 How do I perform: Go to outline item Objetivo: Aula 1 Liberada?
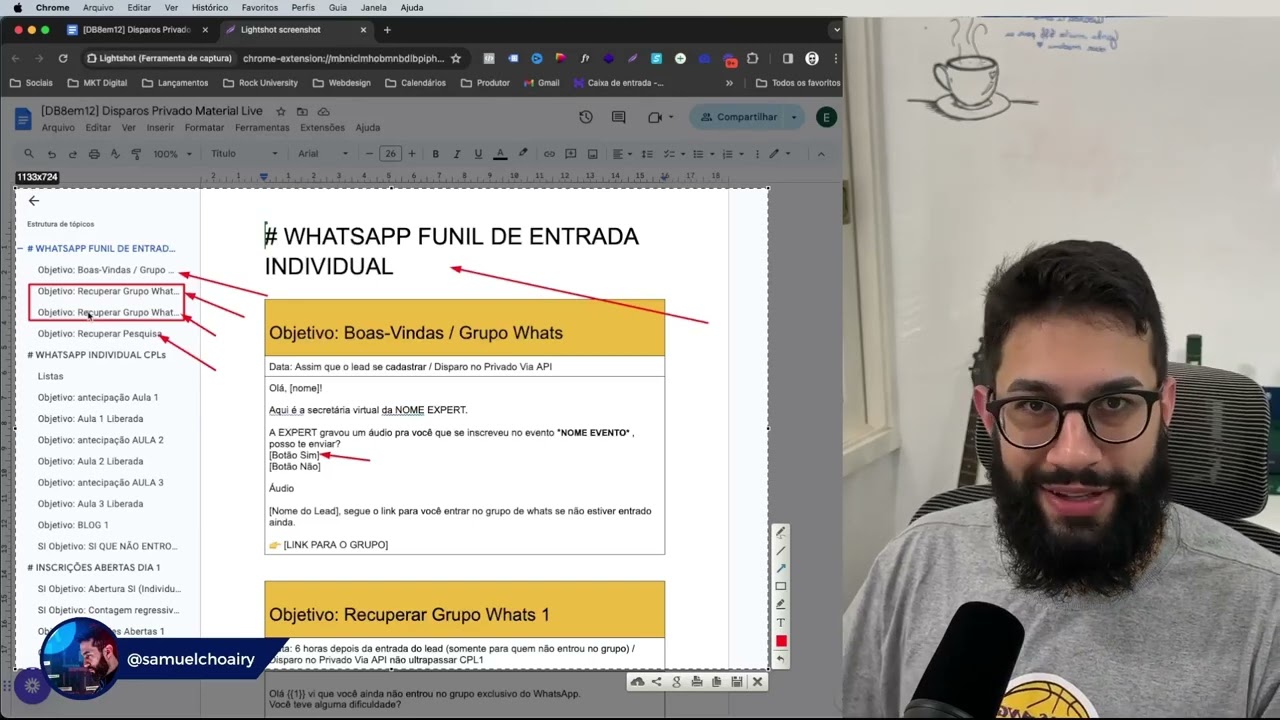(90, 419)
